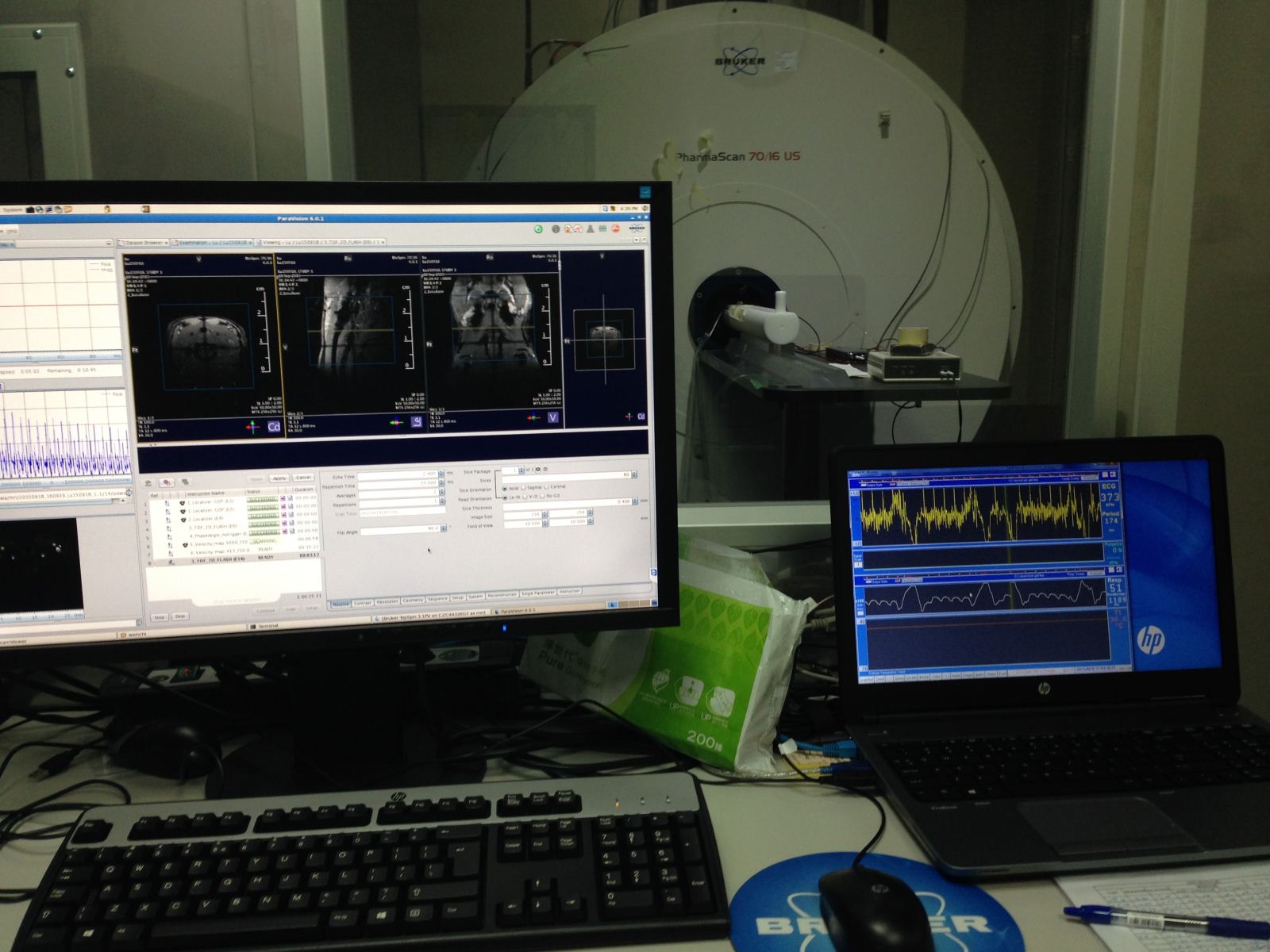This screenshot has height=952, width=1270.
Task: Open Terminal from the bottom taskbar
Action: click(x=266, y=626)
